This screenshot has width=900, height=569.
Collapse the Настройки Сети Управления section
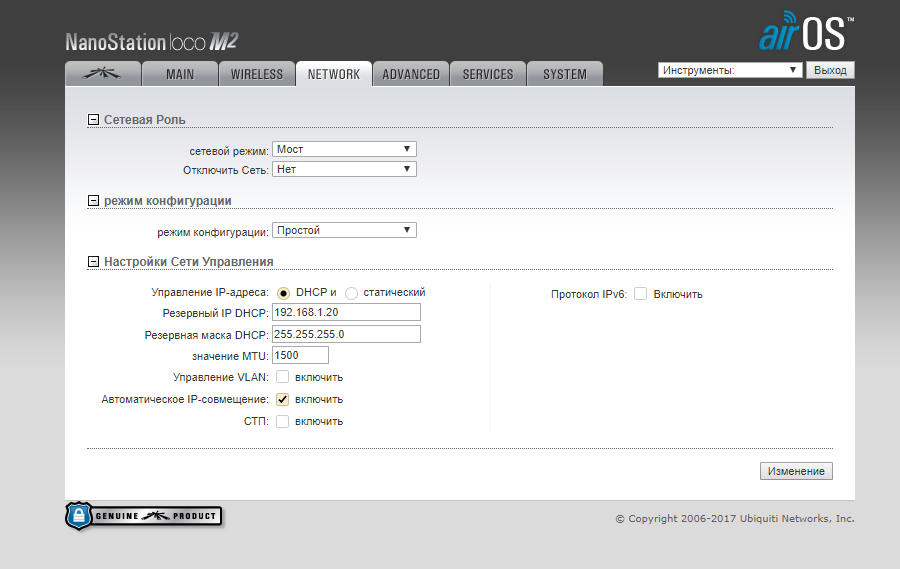point(93,261)
